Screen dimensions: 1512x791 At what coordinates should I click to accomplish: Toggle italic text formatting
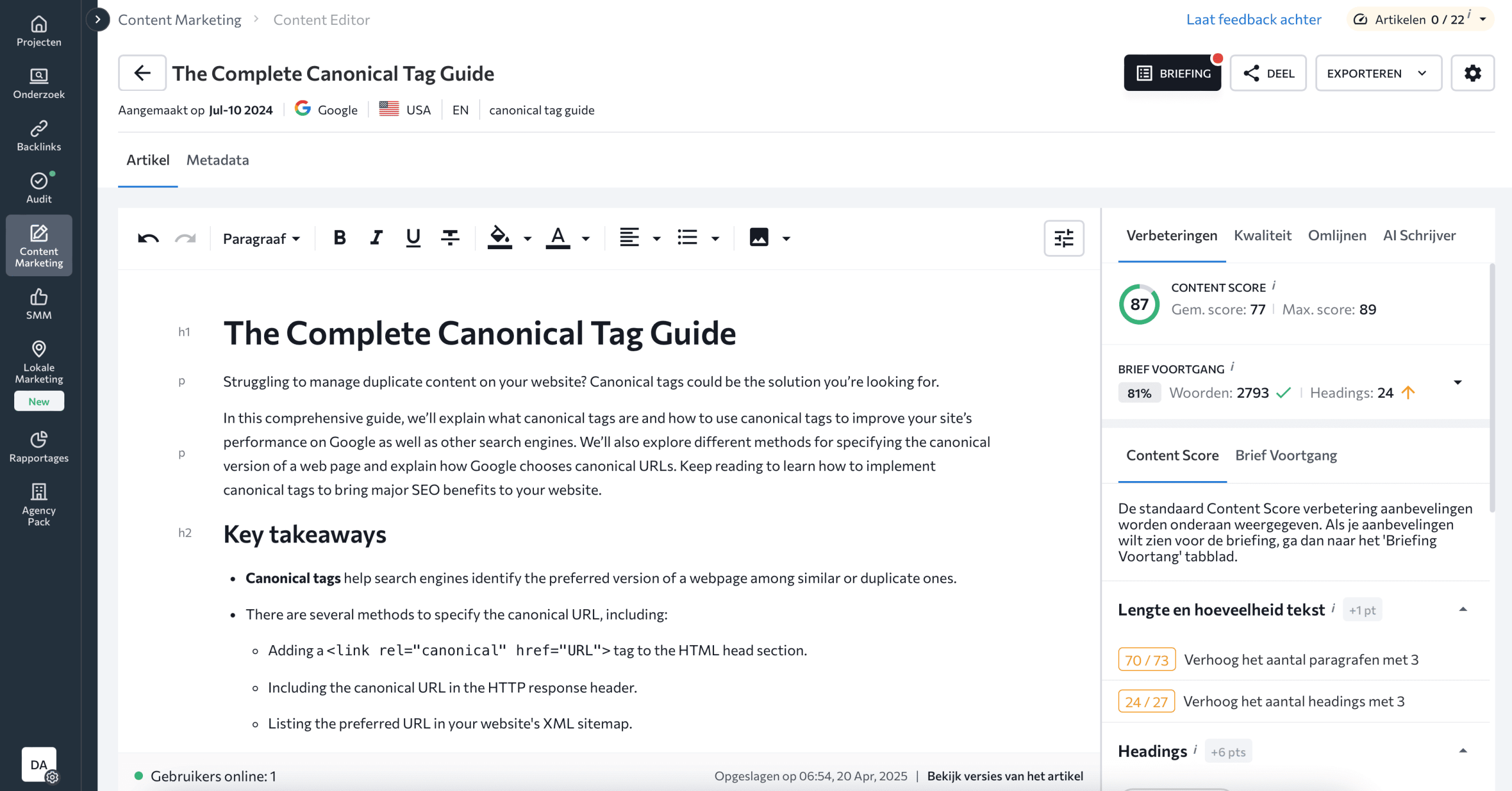tap(376, 238)
